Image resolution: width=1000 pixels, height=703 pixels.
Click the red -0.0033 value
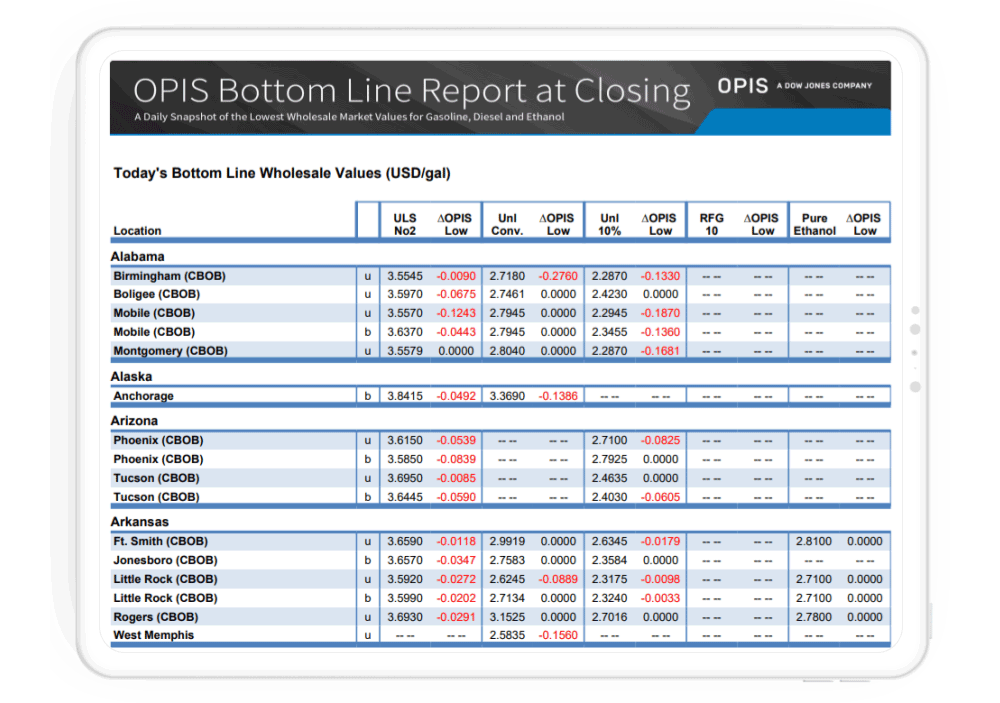[x=660, y=598]
